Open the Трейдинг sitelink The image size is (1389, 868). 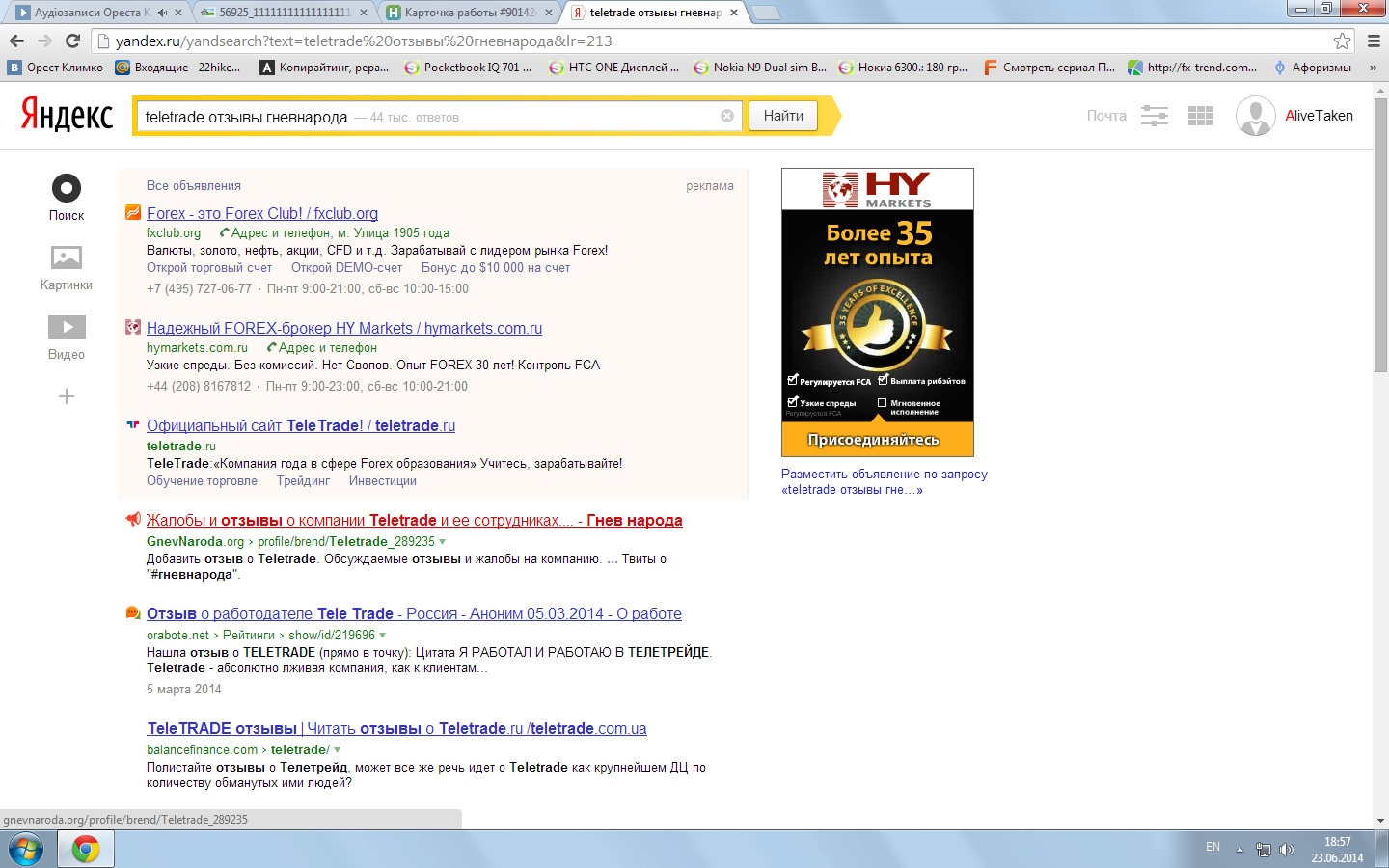(x=303, y=481)
